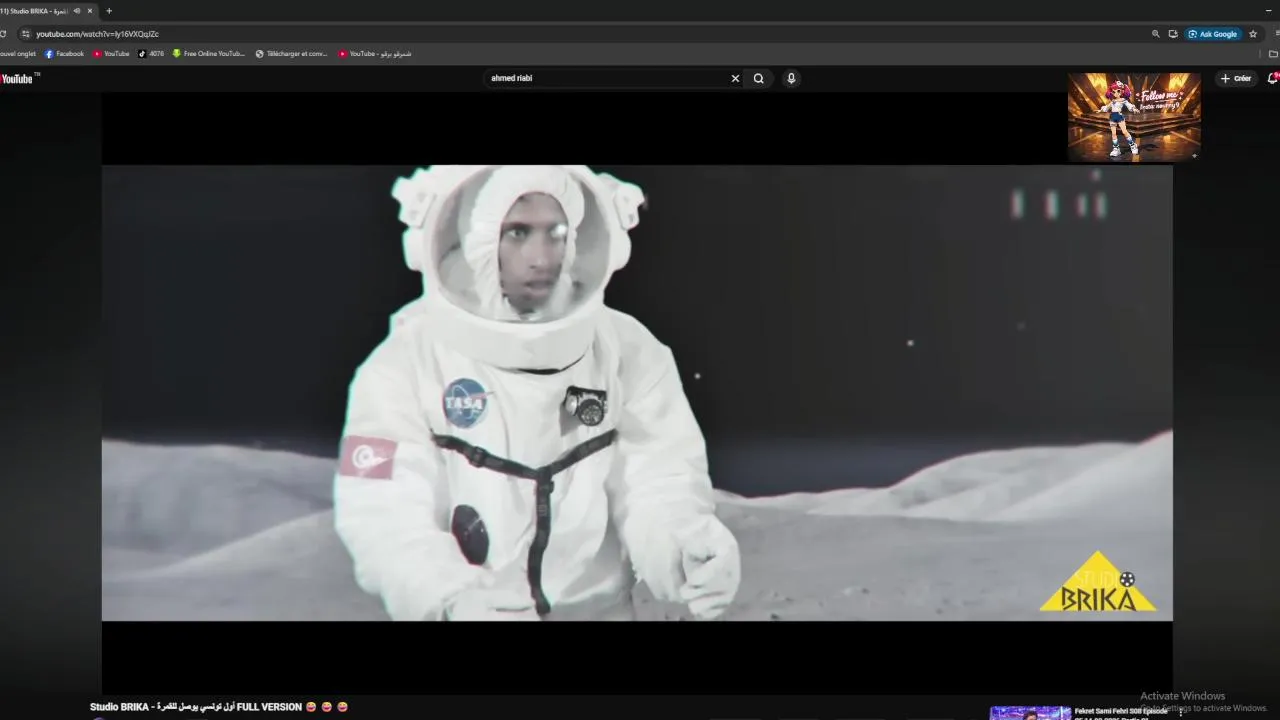Open YouTube notifications bell
Viewport: 1280px width, 720px height.
1273,78
